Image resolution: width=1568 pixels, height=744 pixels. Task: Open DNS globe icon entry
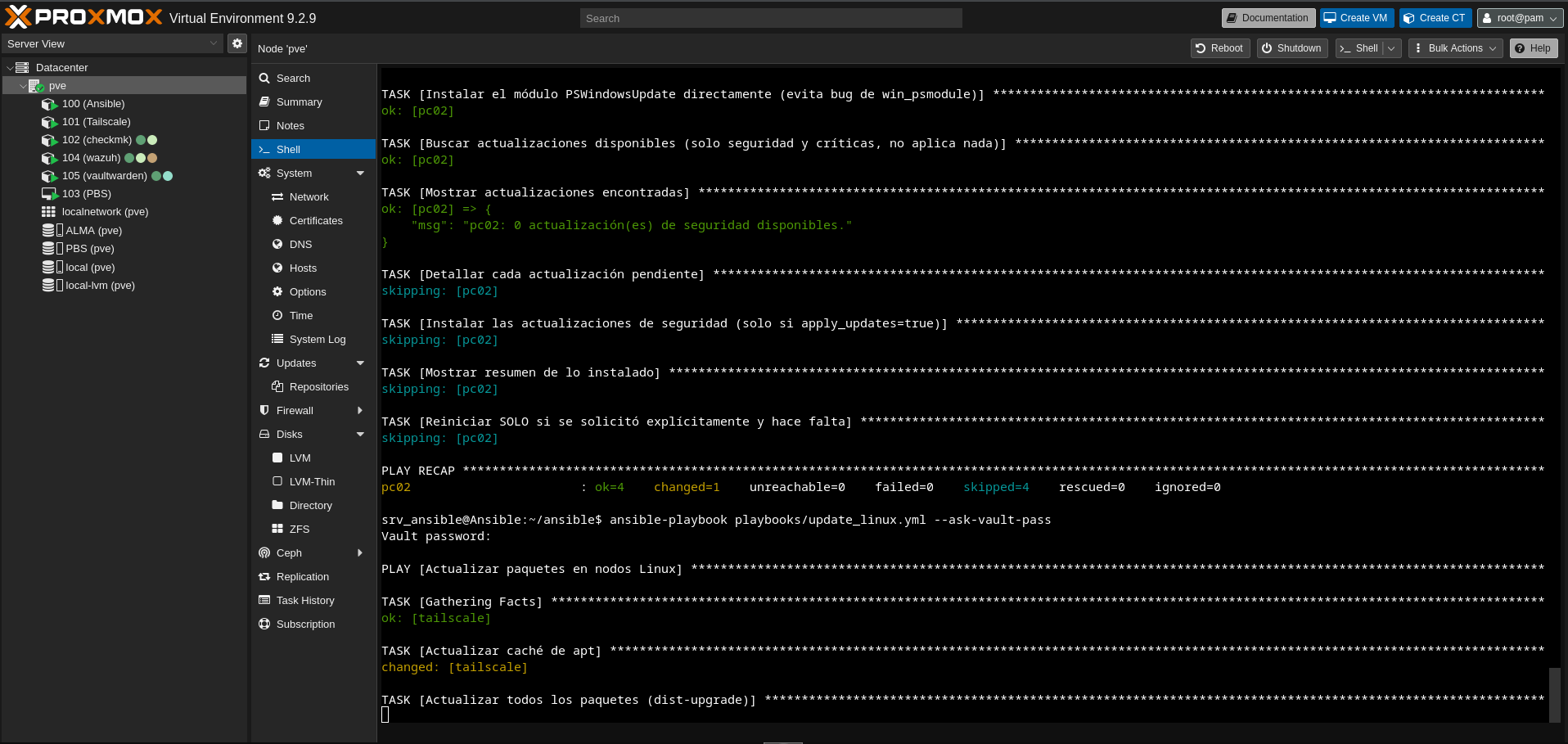277,245
